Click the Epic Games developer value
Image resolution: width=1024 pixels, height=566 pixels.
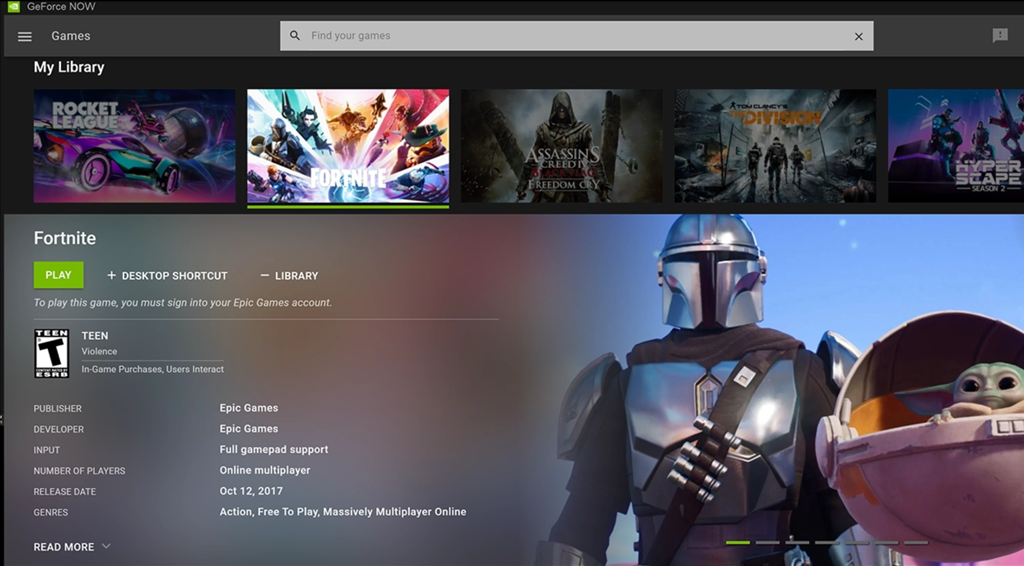click(249, 429)
